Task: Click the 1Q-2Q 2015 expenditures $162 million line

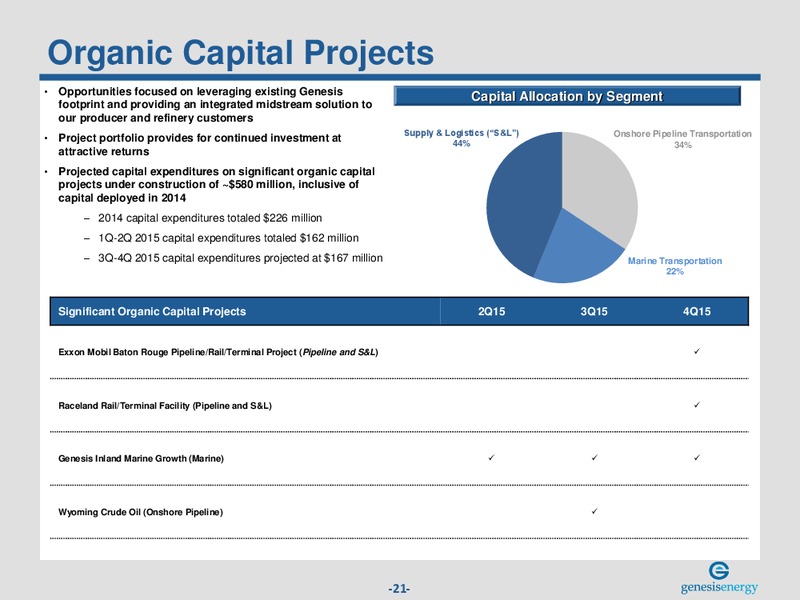Action: [x=228, y=238]
